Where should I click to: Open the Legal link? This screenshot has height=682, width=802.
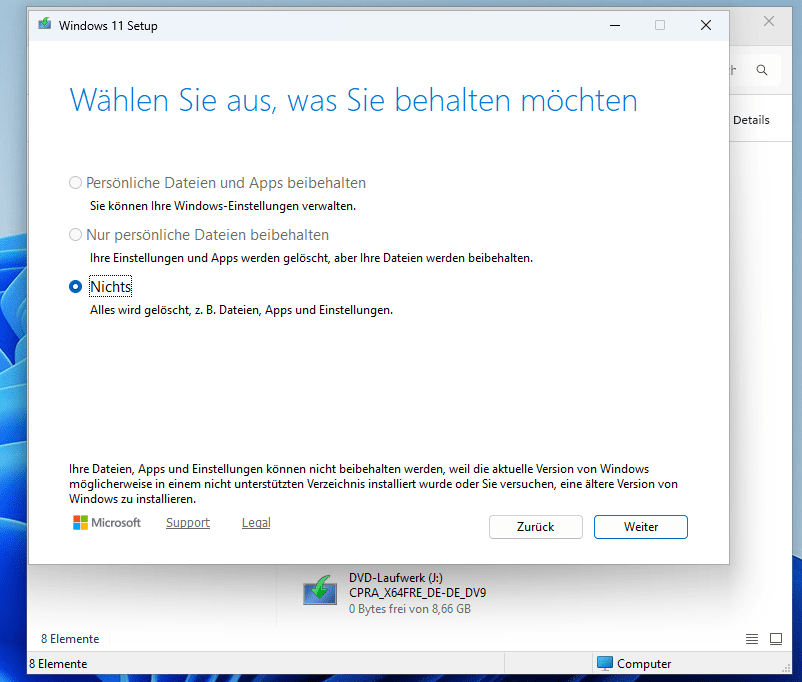pyautogui.click(x=256, y=522)
